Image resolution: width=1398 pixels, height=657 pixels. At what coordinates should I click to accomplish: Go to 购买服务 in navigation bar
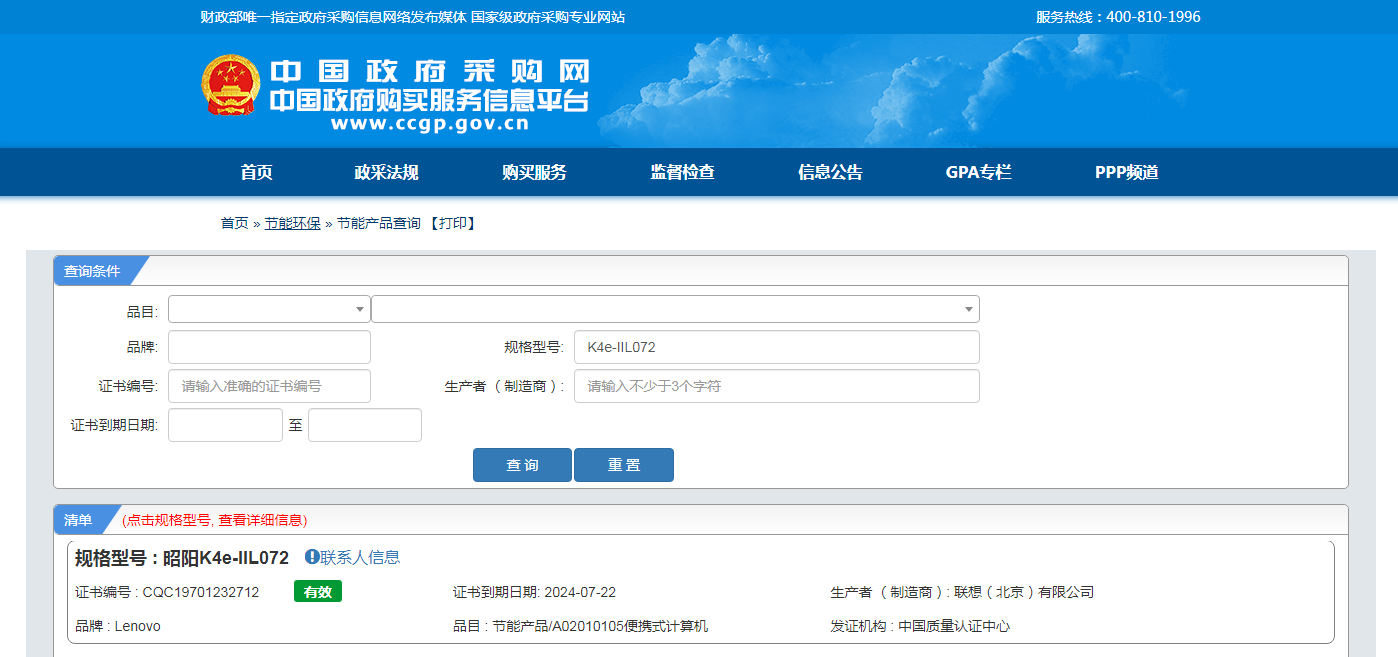[534, 172]
